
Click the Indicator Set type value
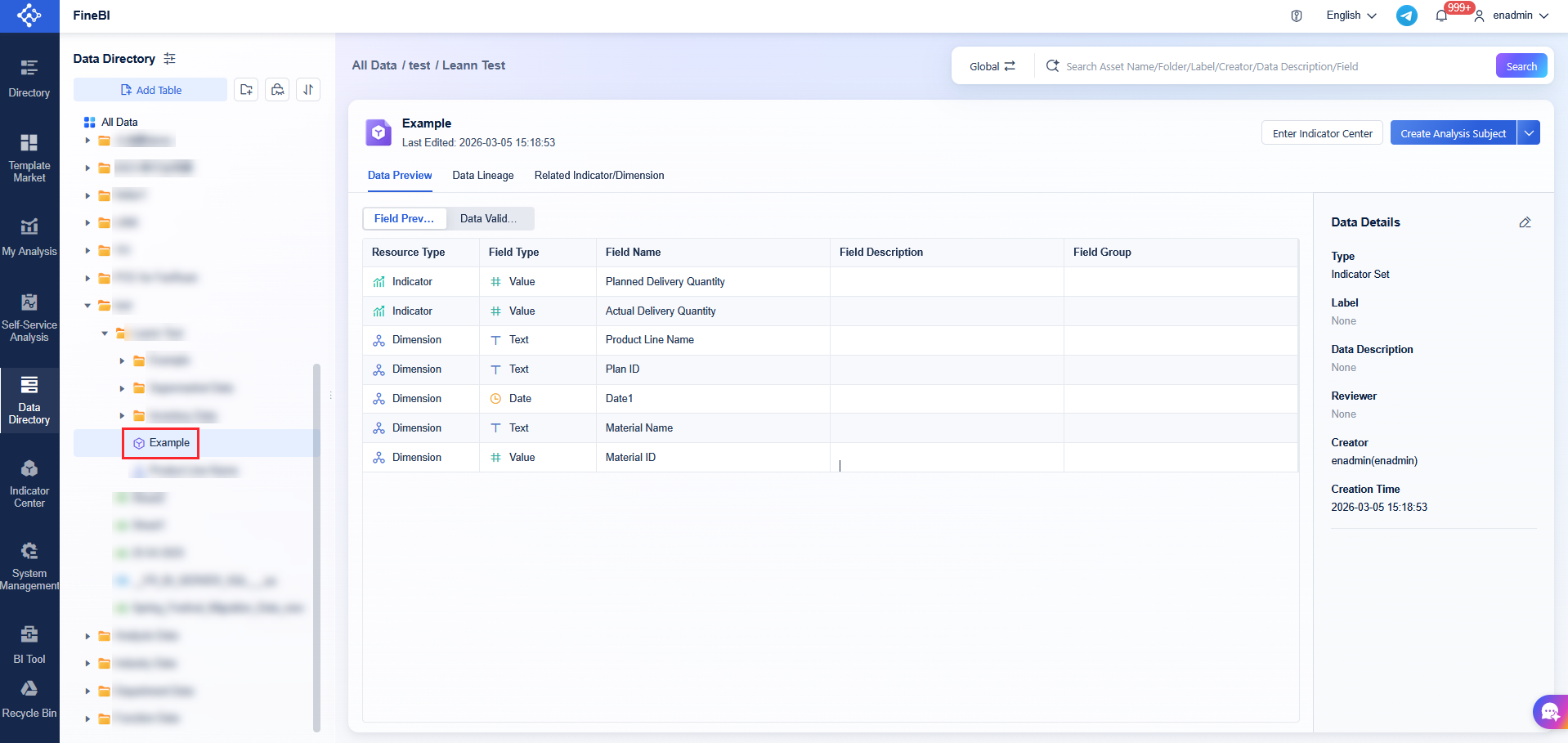1360,275
